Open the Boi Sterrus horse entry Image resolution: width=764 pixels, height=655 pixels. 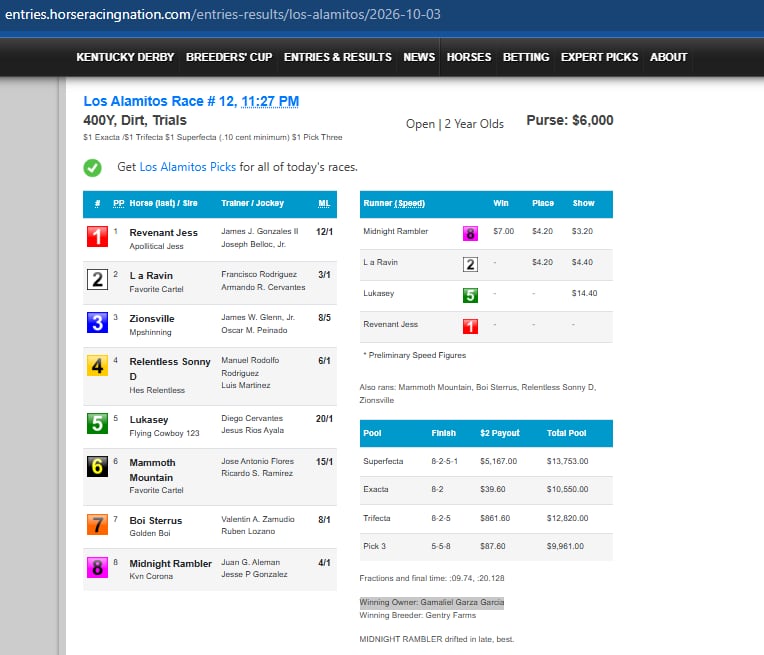(155, 520)
